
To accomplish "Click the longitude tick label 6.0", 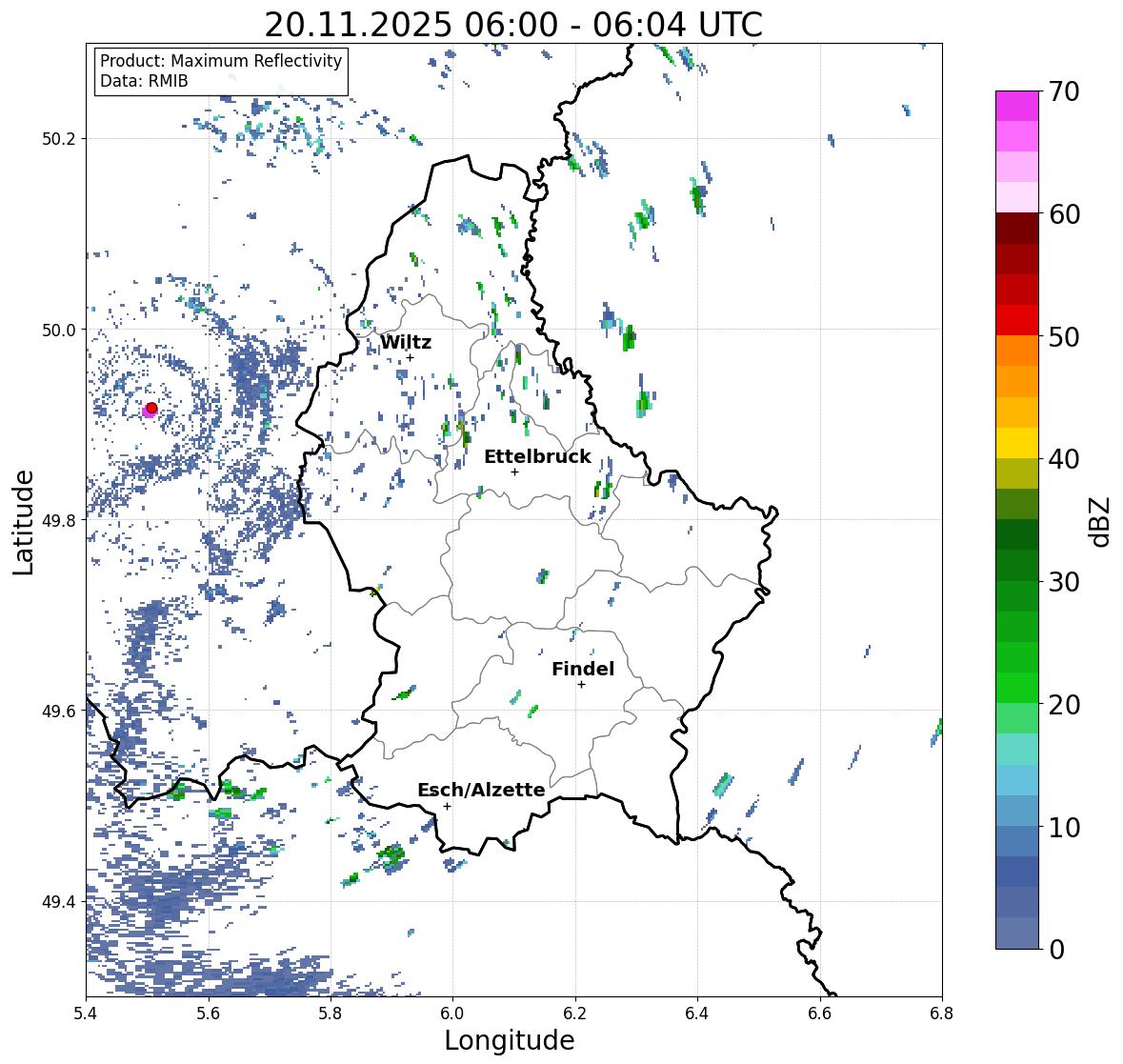I will [x=452, y=1014].
